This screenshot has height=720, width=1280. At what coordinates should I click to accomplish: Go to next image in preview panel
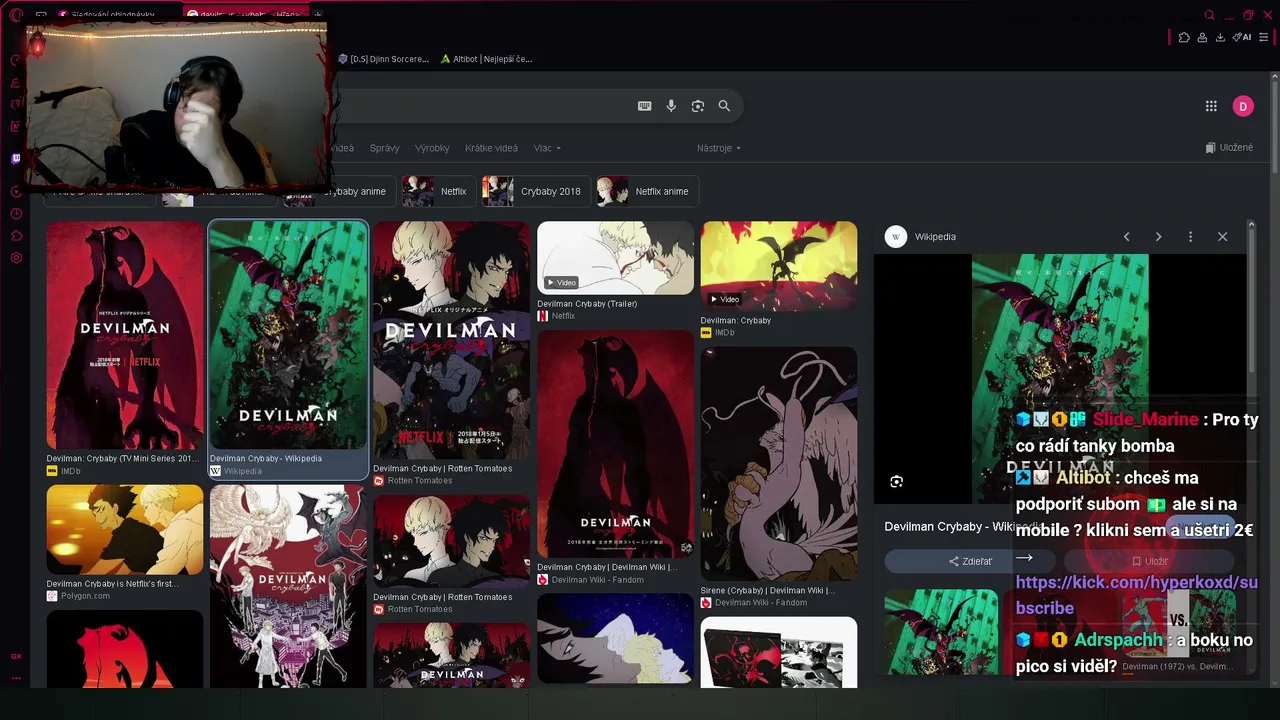1158,237
